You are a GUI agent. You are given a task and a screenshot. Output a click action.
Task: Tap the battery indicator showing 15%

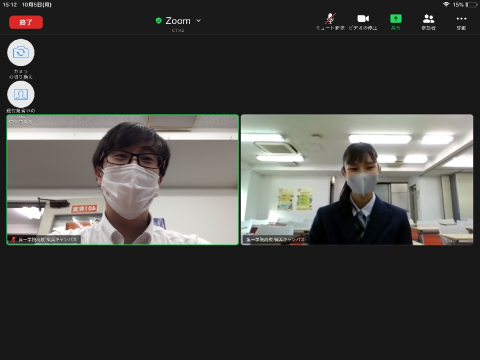pyautogui.click(x=465, y=5)
